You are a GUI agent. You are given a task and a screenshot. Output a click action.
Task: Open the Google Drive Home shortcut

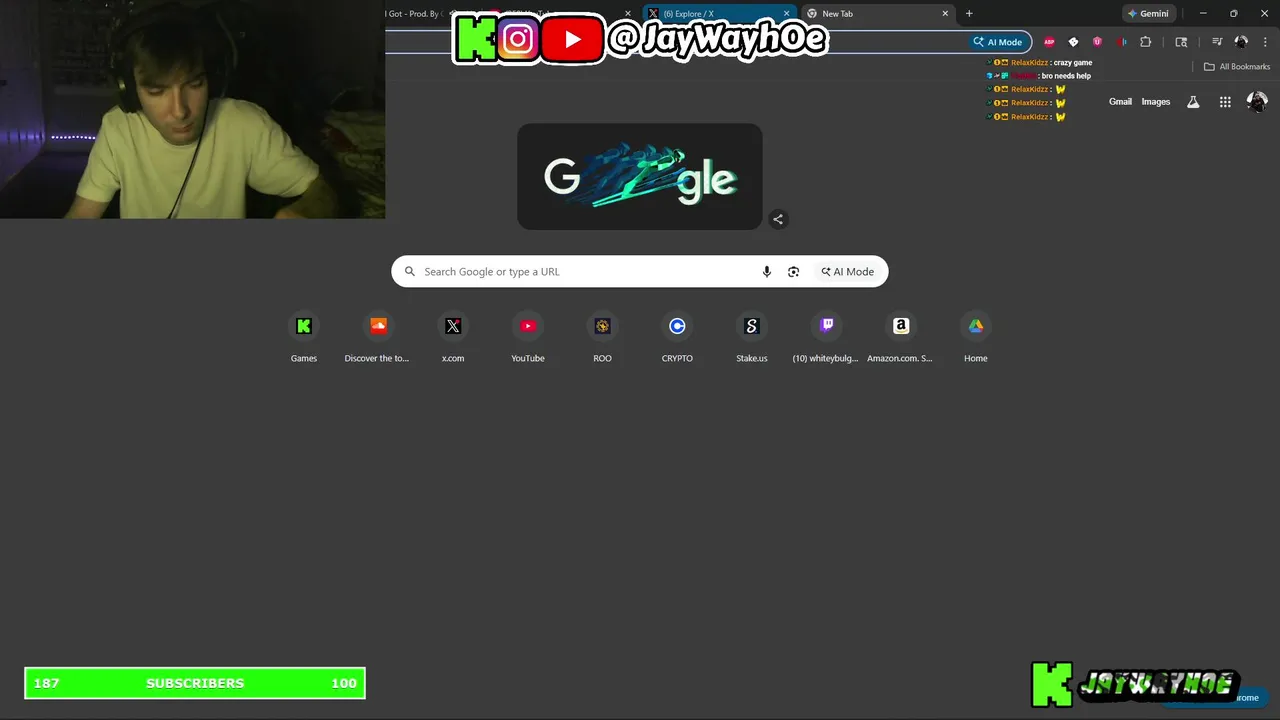(976, 337)
